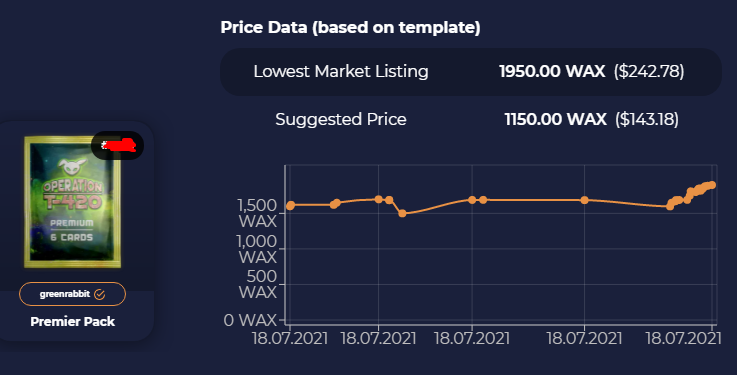Click the 1150.00 WAX suggested price

click(x=555, y=119)
